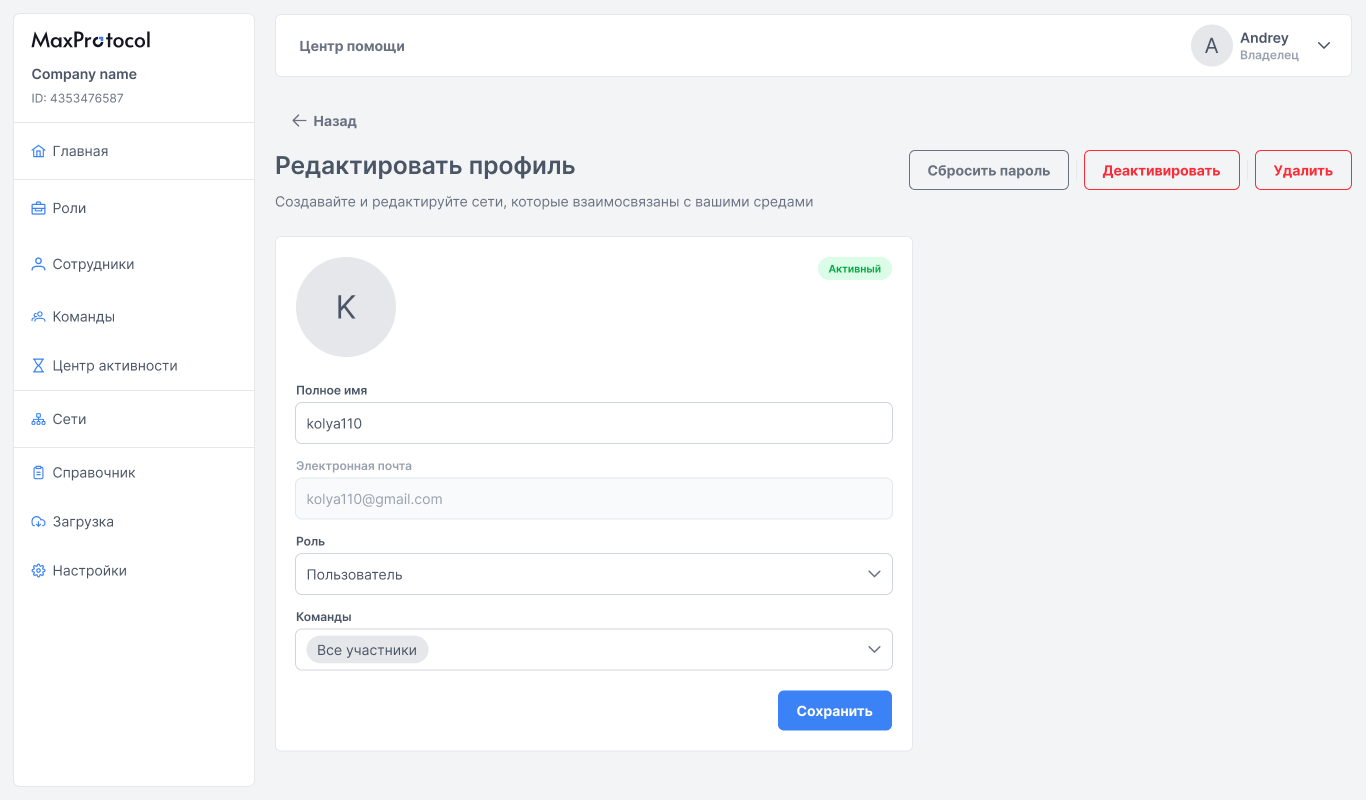Click the Сбросить пароль button

[x=989, y=170]
